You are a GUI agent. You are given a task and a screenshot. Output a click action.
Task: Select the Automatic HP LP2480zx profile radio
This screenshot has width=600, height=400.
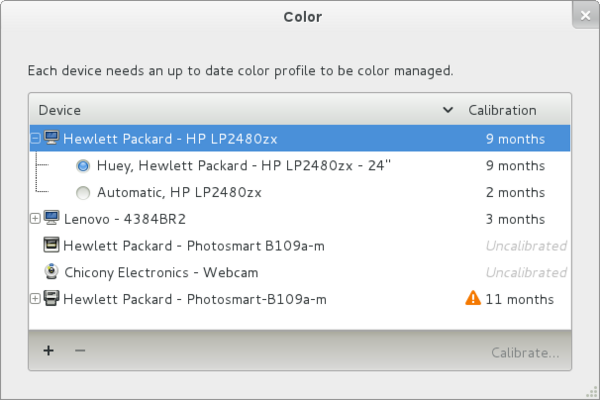coord(83,192)
